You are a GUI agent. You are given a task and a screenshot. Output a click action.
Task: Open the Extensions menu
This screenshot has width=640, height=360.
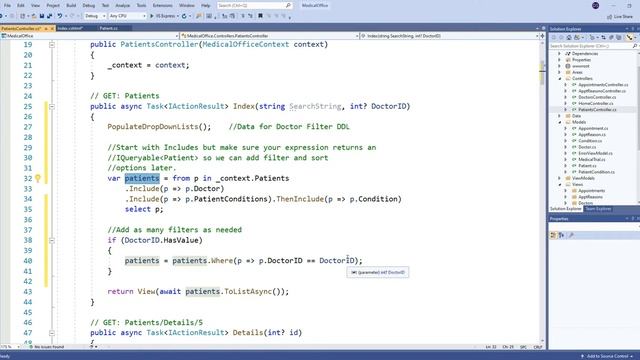162,6
